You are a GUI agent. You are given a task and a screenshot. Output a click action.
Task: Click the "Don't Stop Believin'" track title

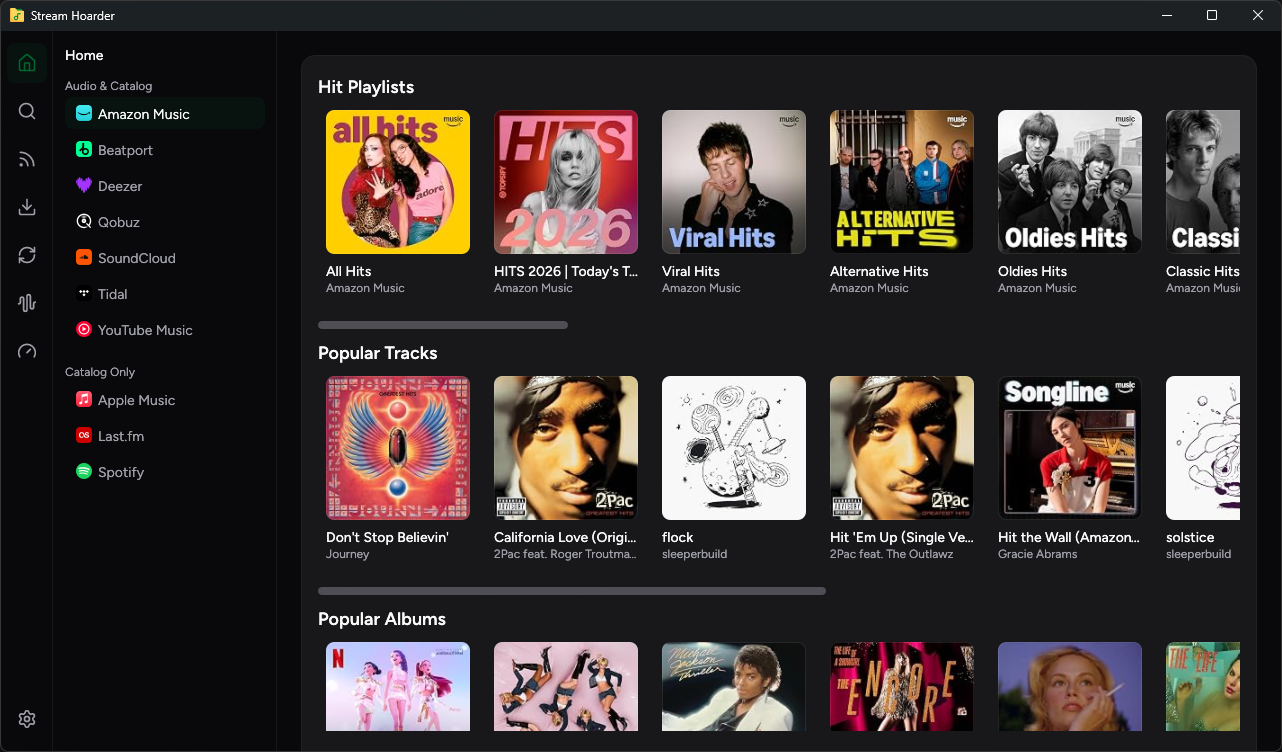coord(387,537)
